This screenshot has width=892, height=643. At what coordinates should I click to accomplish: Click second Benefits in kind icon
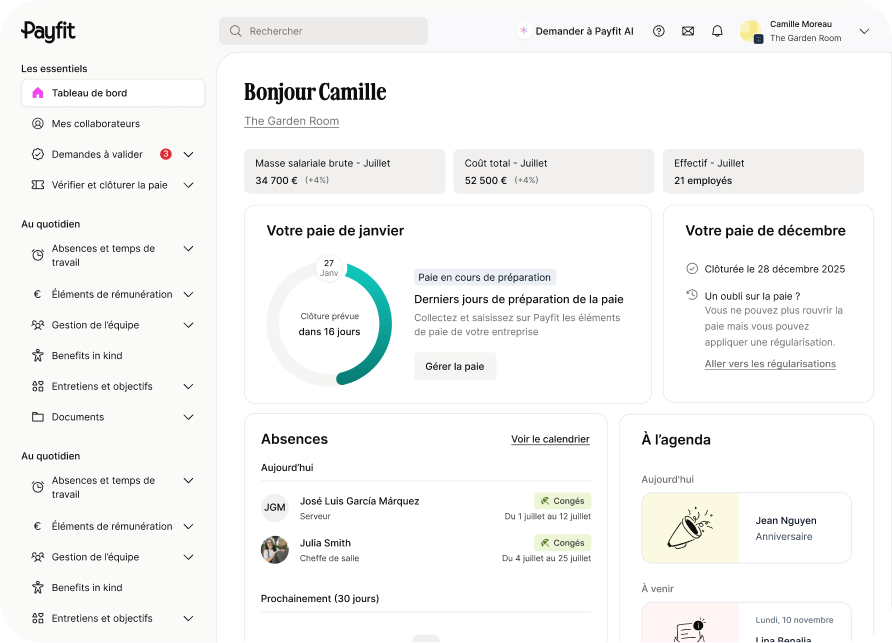tap(38, 588)
